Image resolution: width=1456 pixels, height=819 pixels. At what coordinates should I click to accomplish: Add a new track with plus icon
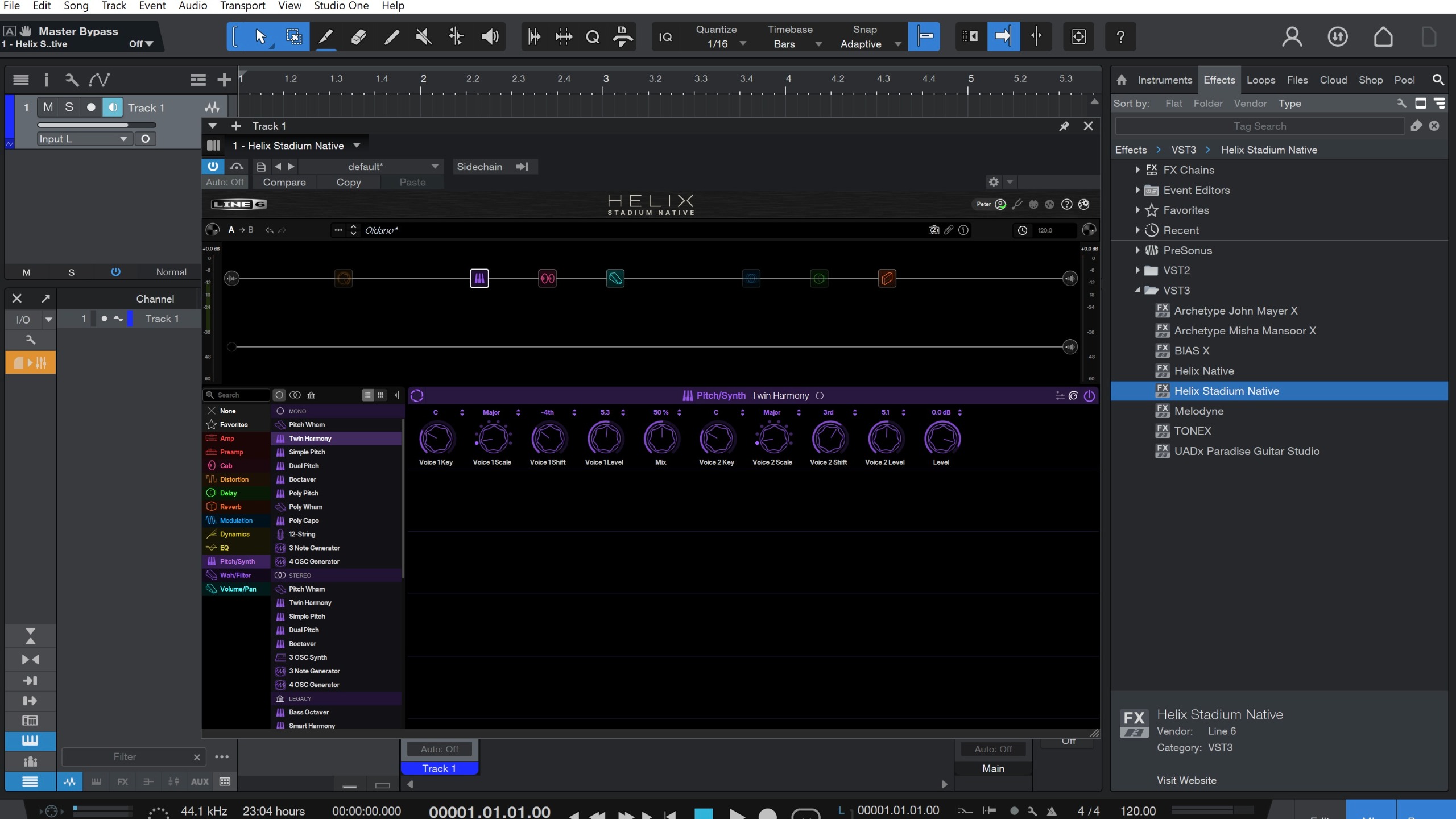click(x=224, y=80)
